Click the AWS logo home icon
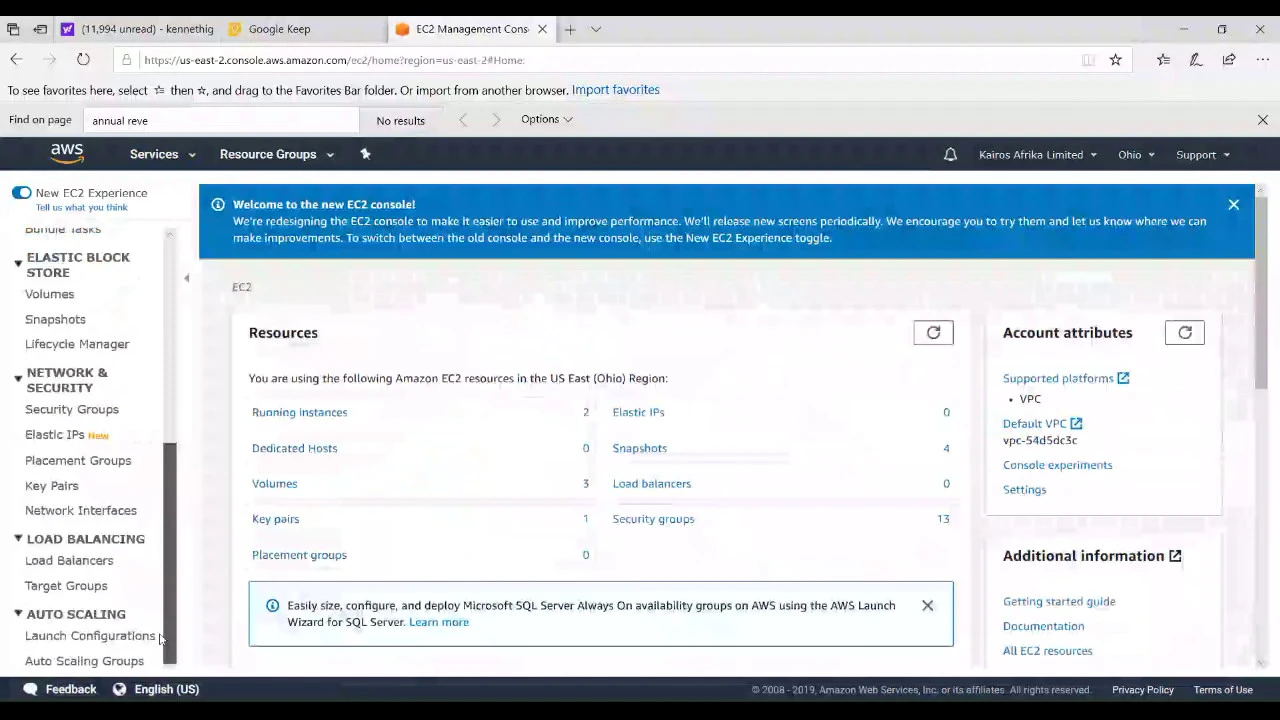Screen dimensions: 1280x720 (67, 154)
